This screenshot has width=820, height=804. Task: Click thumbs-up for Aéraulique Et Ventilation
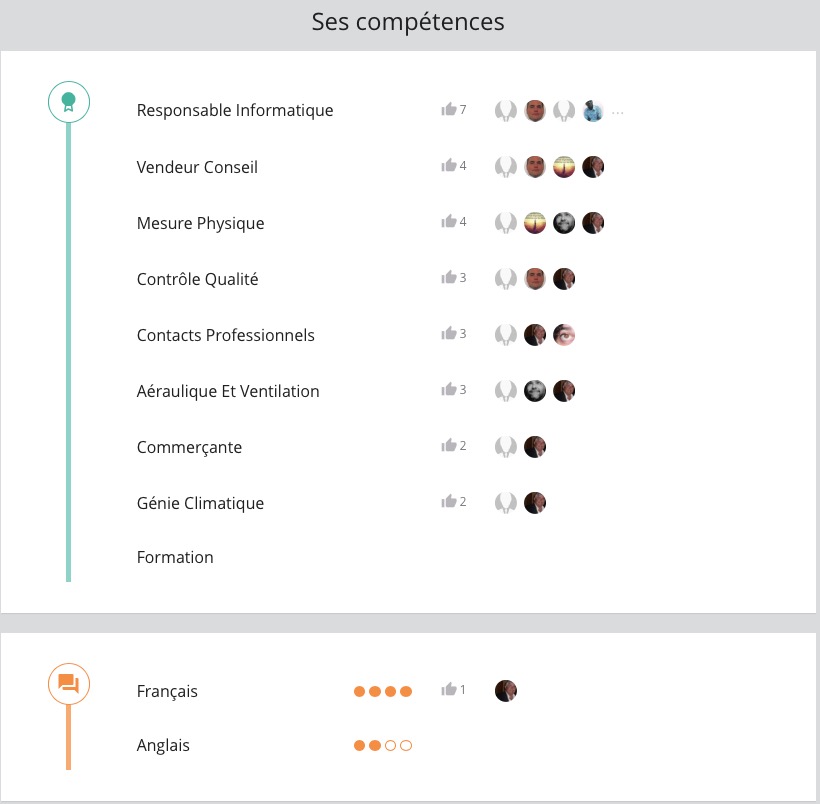(x=448, y=390)
